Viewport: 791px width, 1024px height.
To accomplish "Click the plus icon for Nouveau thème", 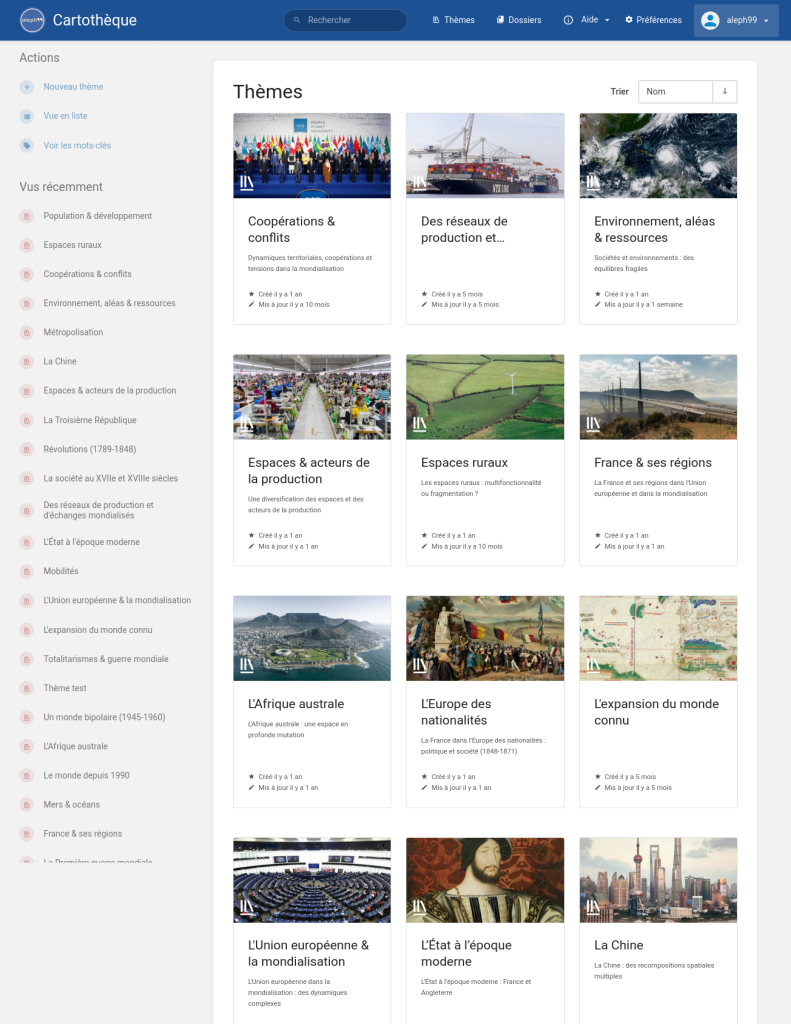I will [27, 87].
